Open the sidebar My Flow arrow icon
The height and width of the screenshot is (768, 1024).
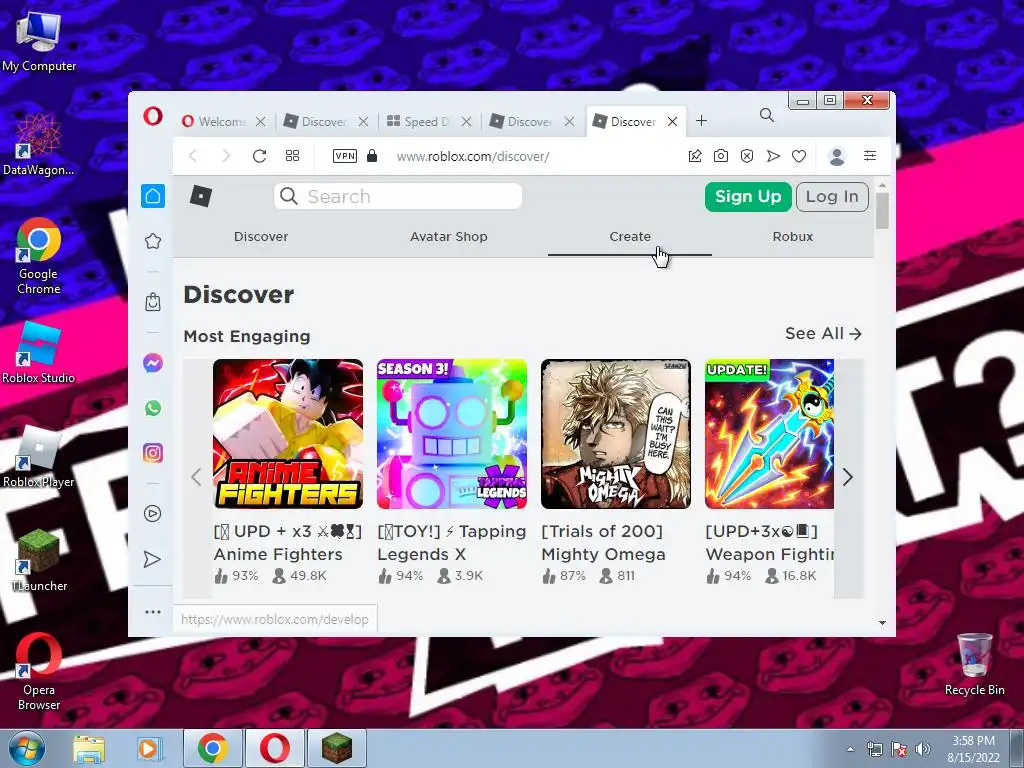[x=152, y=560]
